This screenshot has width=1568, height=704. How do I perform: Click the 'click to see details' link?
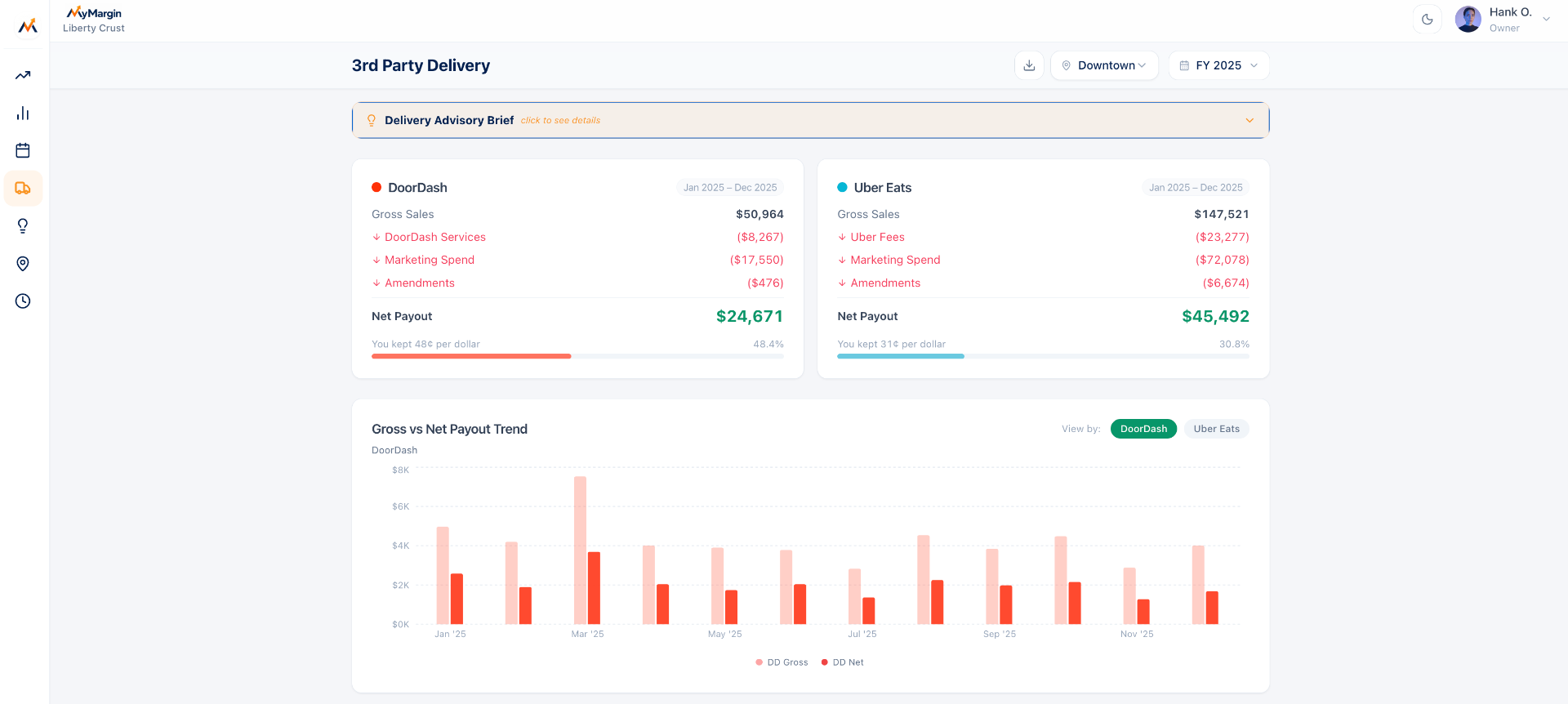click(560, 120)
